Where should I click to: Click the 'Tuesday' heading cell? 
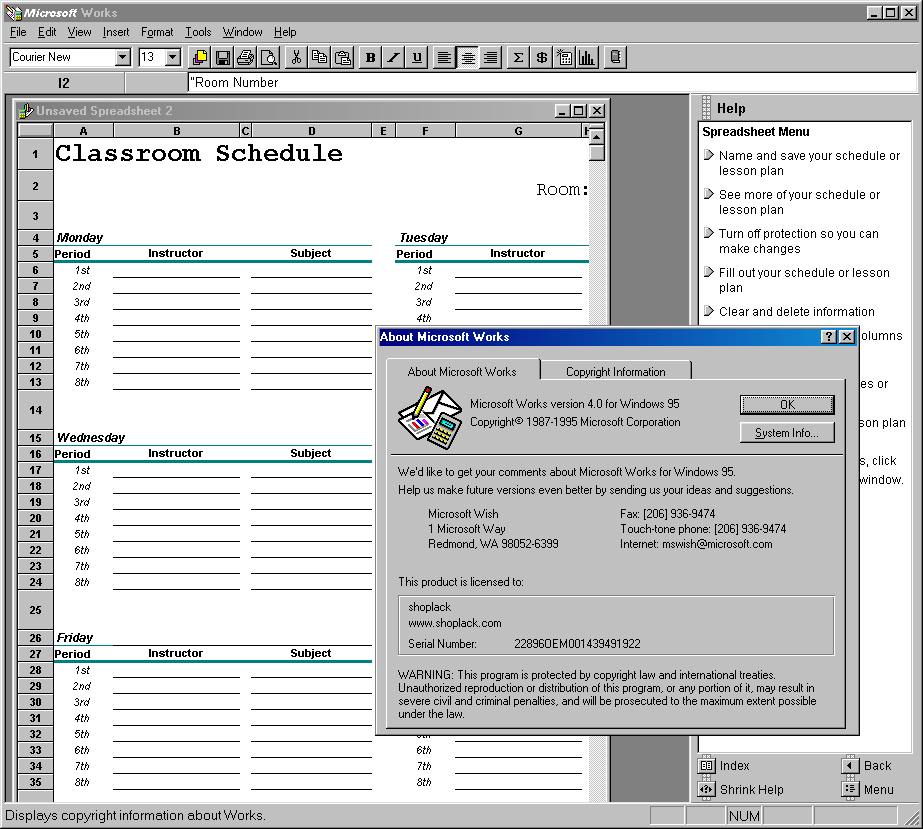click(x=423, y=238)
